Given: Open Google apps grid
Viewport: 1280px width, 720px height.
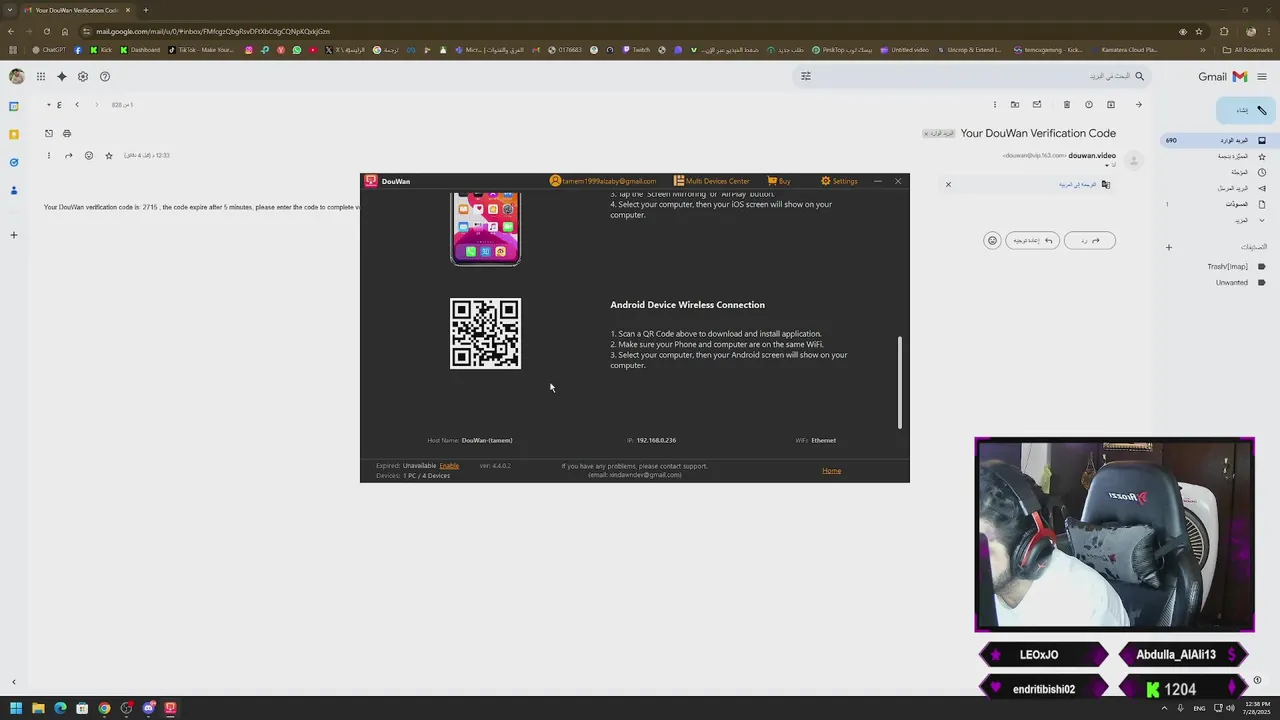Looking at the screenshot, I should click(41, 76).
